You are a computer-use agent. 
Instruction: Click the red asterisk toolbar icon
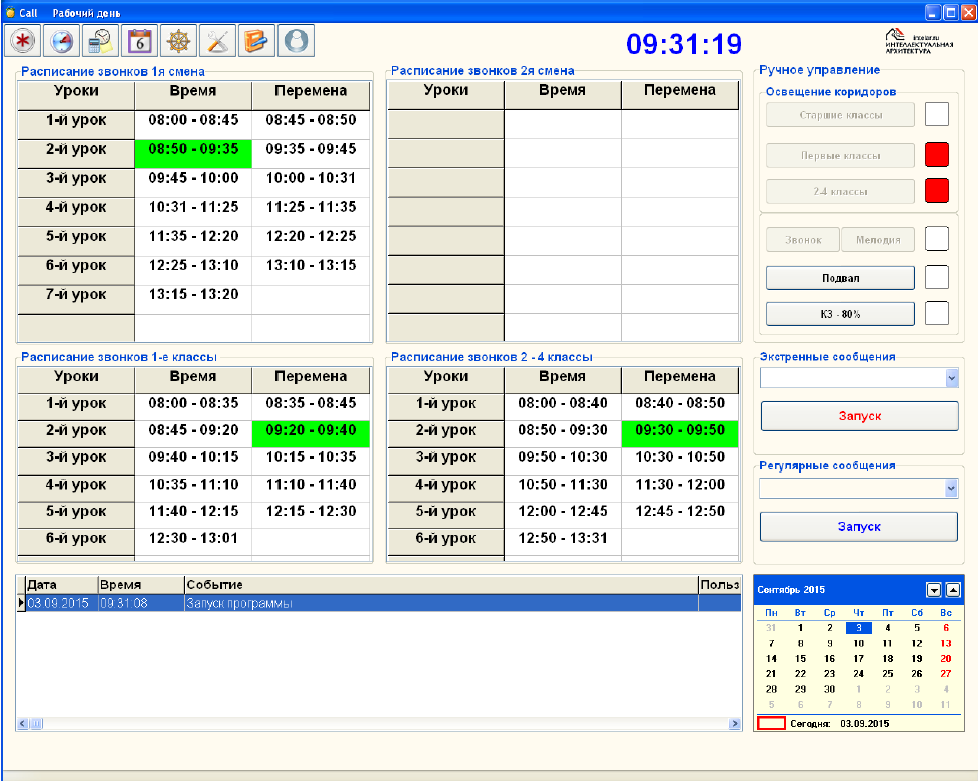(23, 41)
